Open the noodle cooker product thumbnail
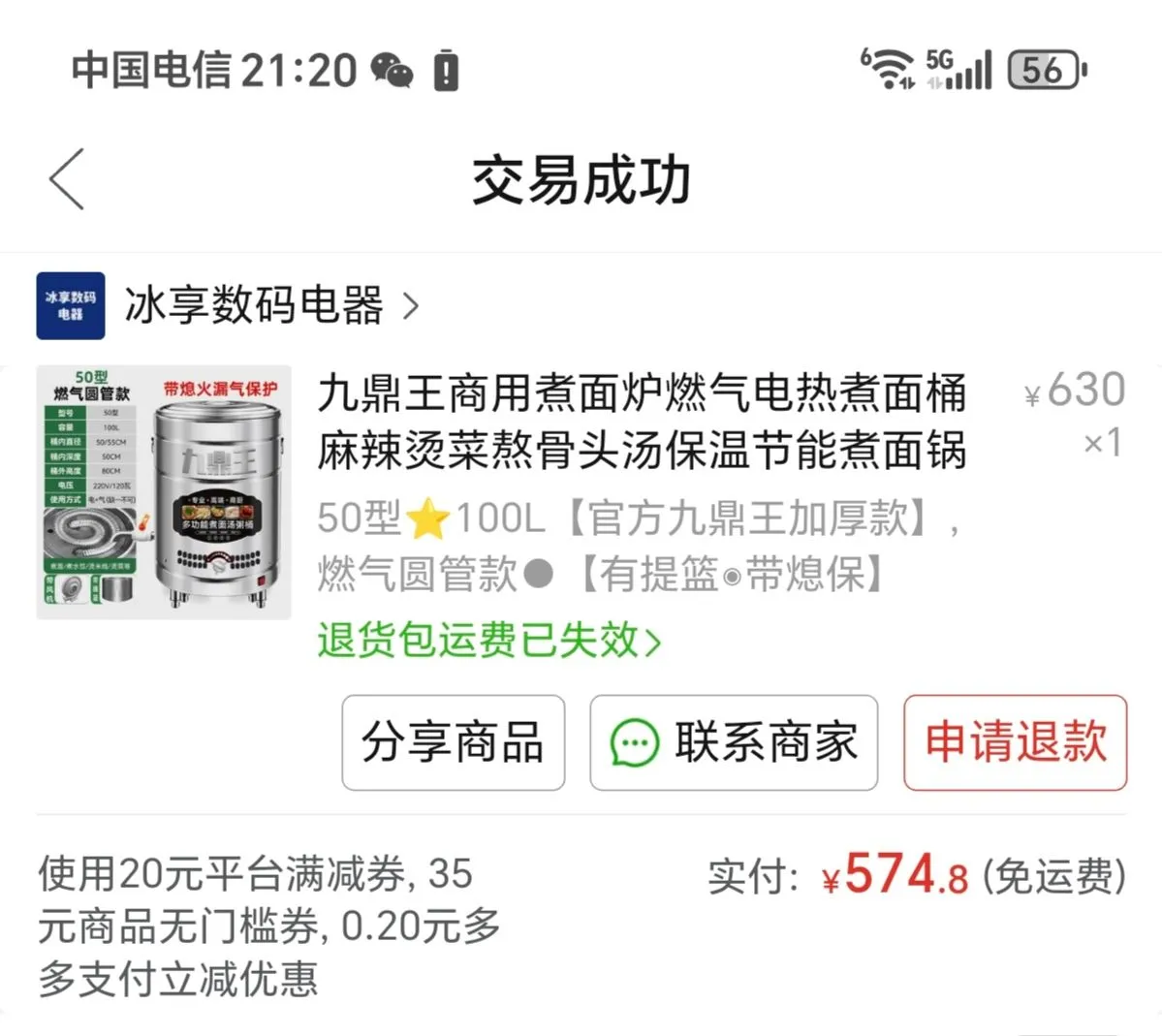This screenshot has width=1162, height=1036. coord(164,492)
